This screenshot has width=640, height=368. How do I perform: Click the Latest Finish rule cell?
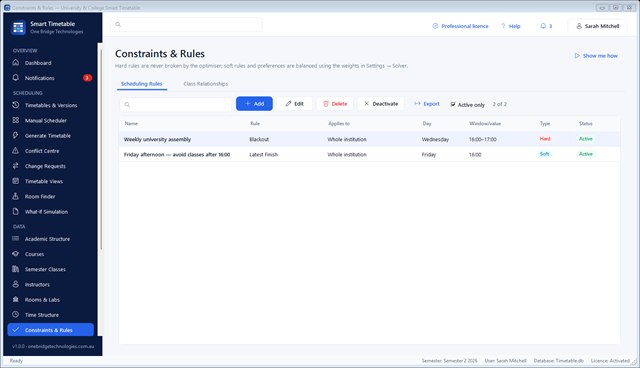pyautogui.click(x=264, y=154)
